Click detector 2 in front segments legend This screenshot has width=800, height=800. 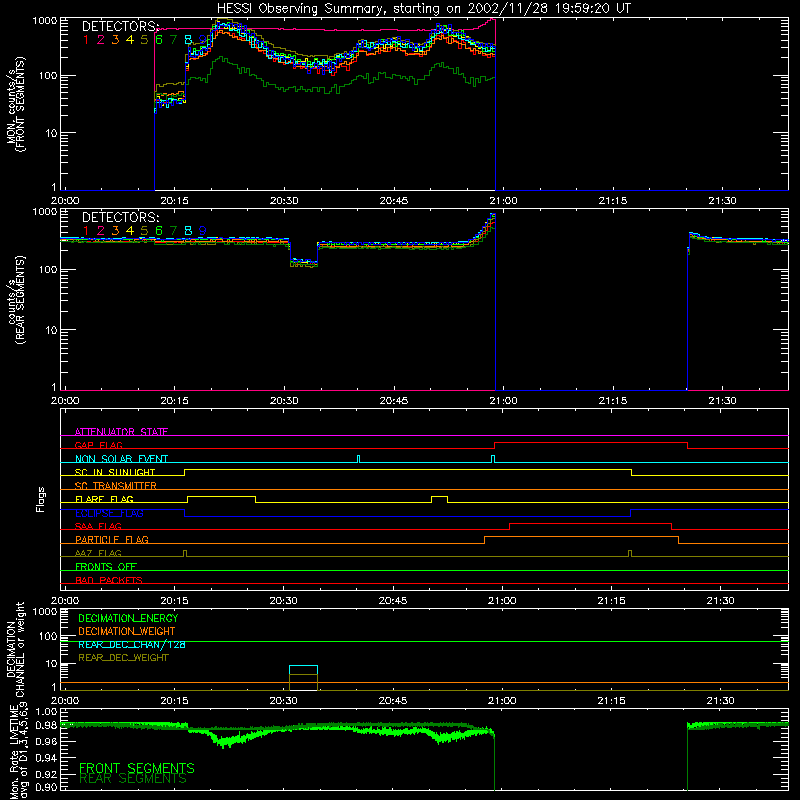click(x=101, y=40)
